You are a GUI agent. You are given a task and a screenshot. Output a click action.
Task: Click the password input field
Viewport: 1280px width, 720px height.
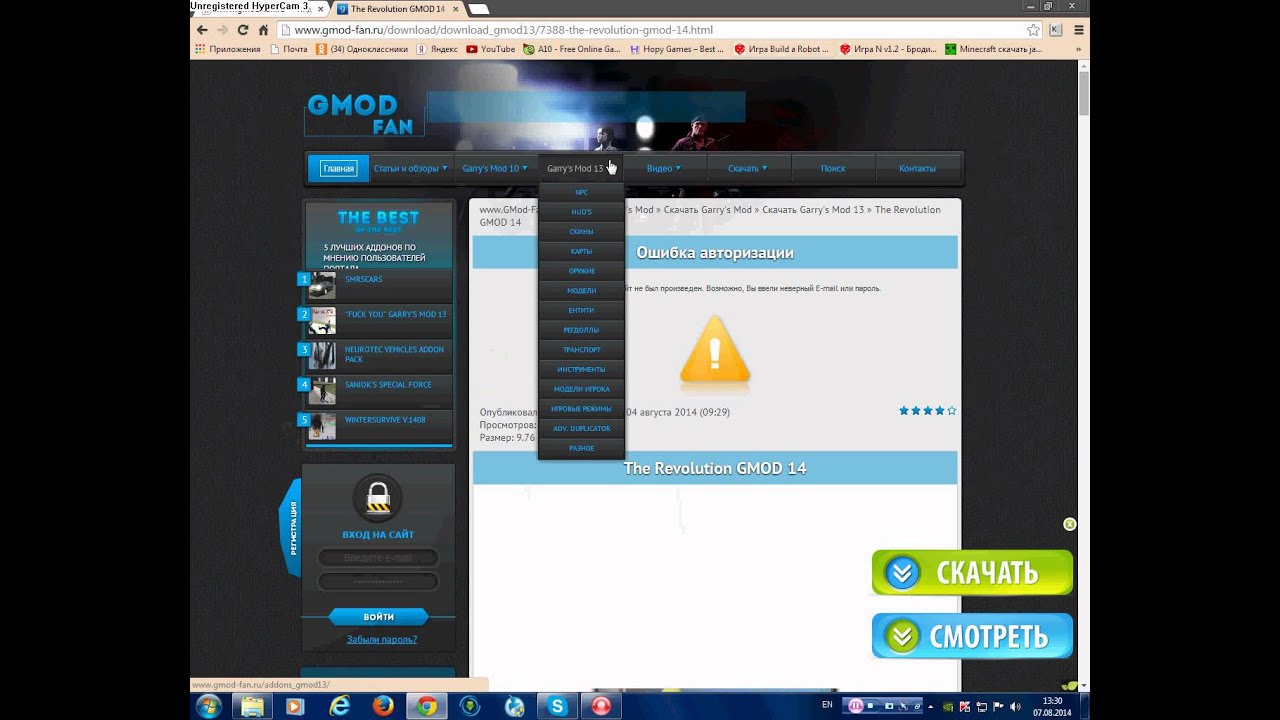click(x=378, y=581)
